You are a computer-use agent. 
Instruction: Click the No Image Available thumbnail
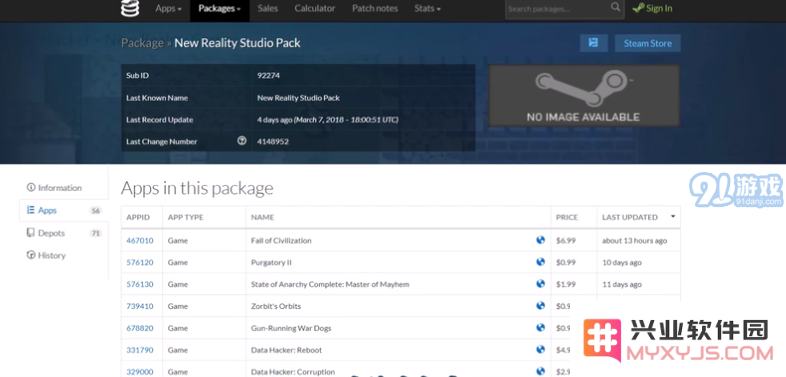(x=584, y=95)
